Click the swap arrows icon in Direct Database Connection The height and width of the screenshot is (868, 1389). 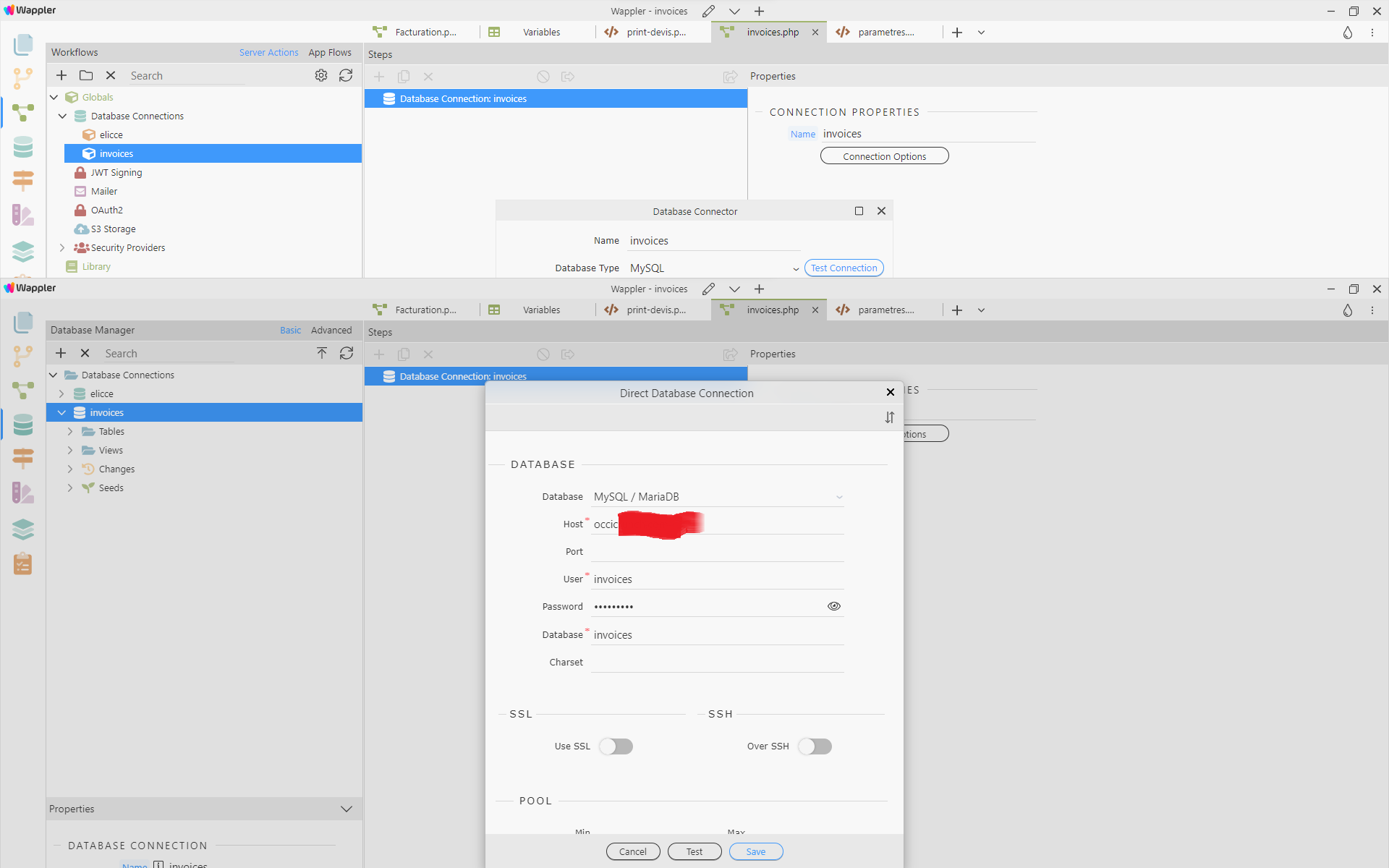(889, 417)
